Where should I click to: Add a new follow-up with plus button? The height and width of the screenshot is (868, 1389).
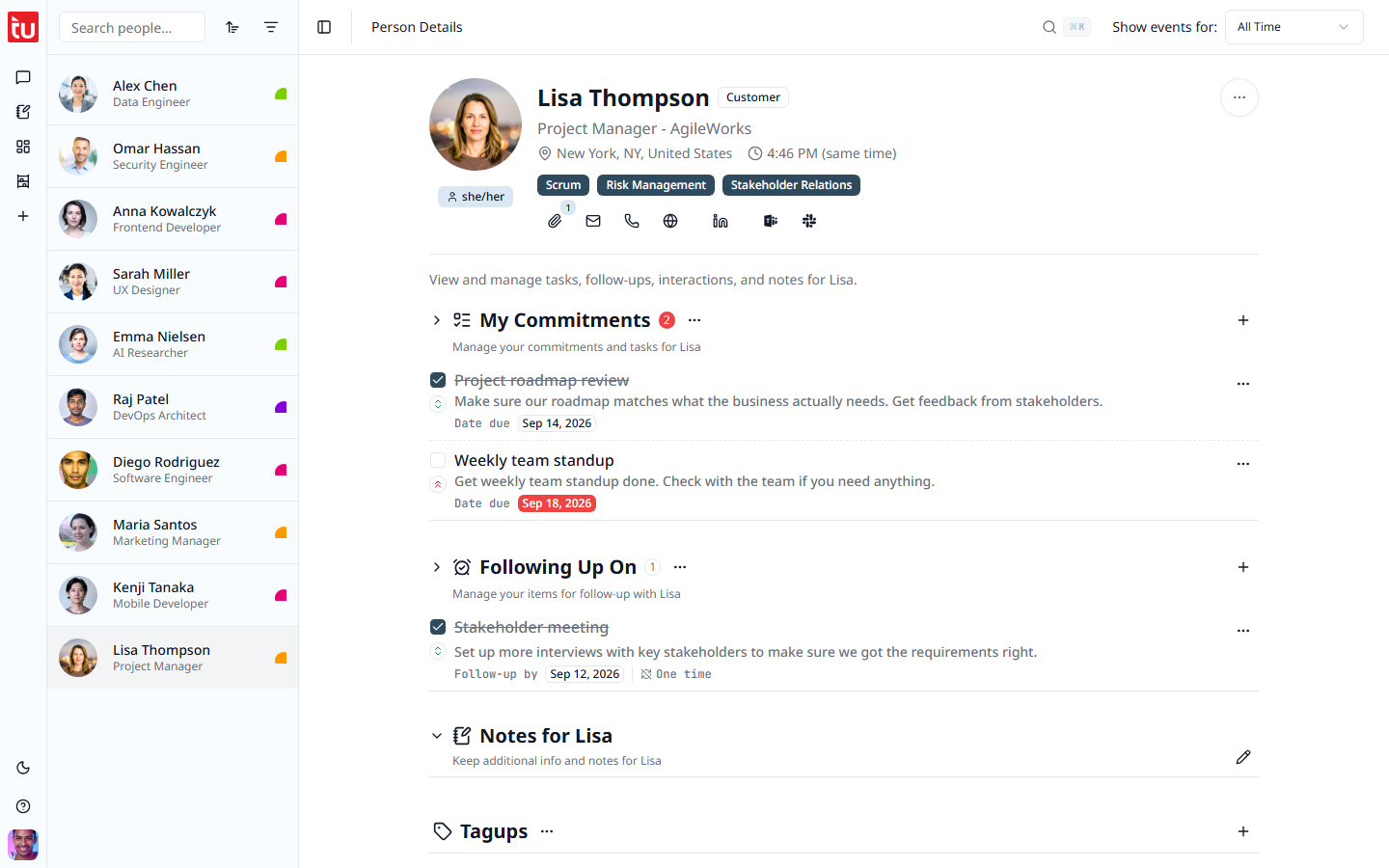click(x=1243, y=567)
